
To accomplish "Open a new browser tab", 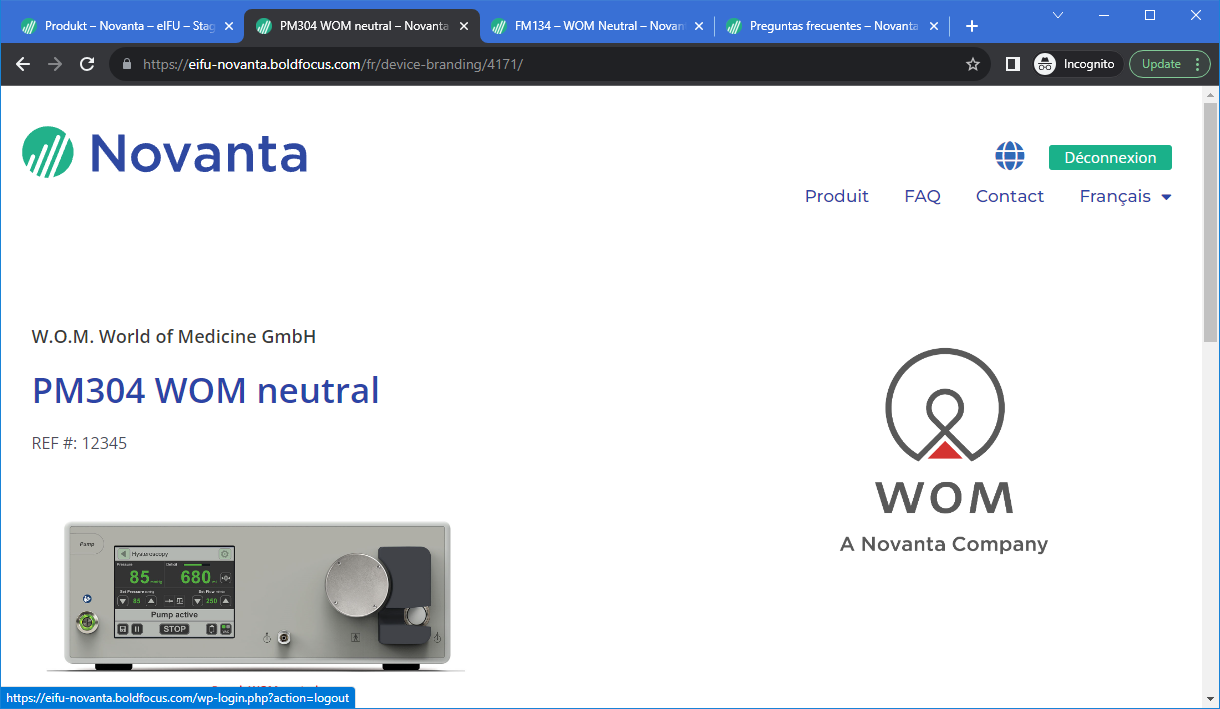I will (x=971, y=26).
